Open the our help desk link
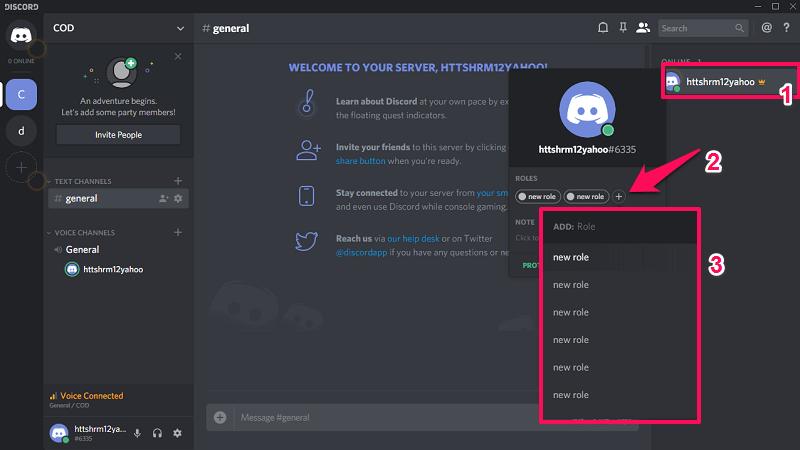Screen dimensions: 800x450 click(x=413, y=238)
